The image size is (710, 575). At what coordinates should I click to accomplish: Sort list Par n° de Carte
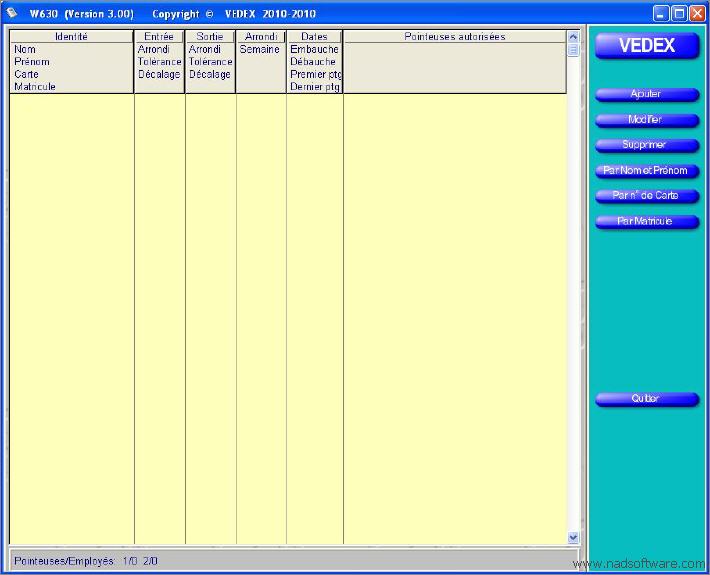pyautogui.click(x=647, y=196)
